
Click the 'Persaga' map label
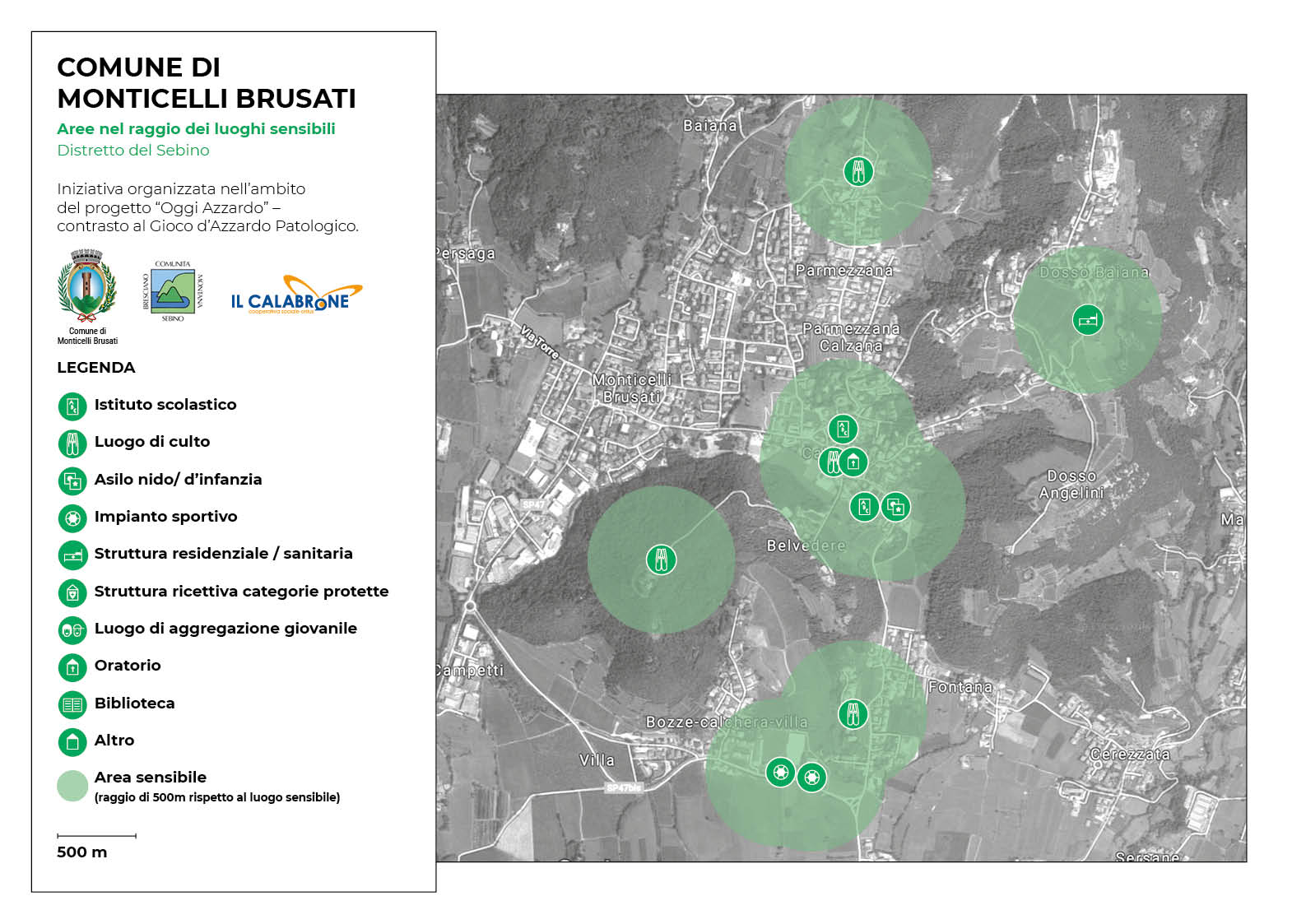pyautogui.click(x=466, y=254)
